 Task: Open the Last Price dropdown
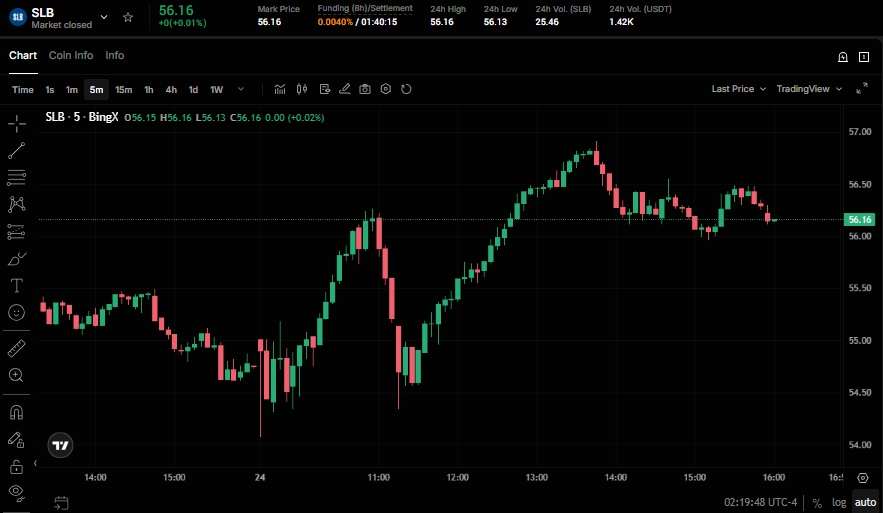[x=738, y=89]
